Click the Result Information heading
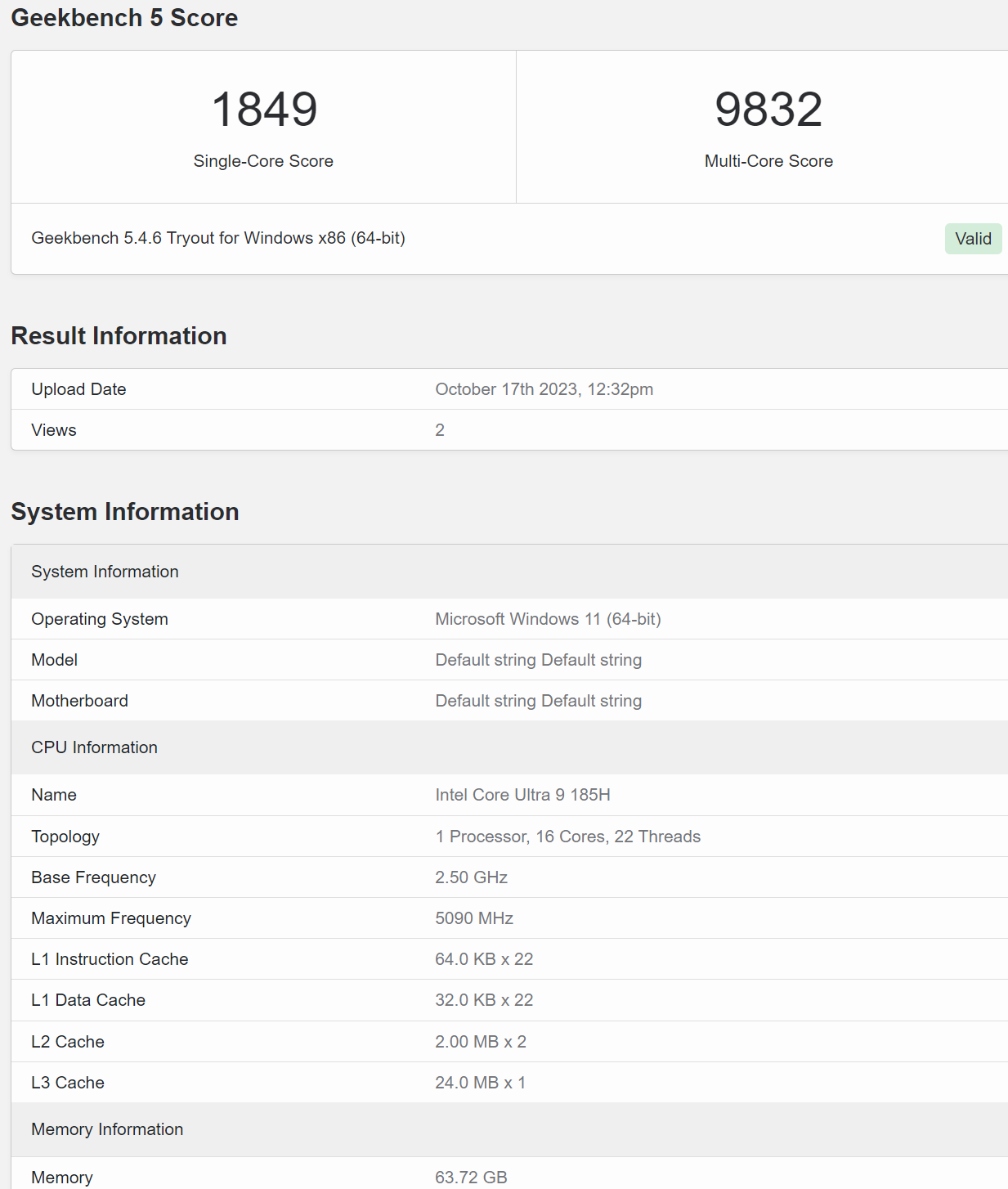The height and width of the screenshot is (1189, 1008). pyautogui.click(x=119, y=336)
